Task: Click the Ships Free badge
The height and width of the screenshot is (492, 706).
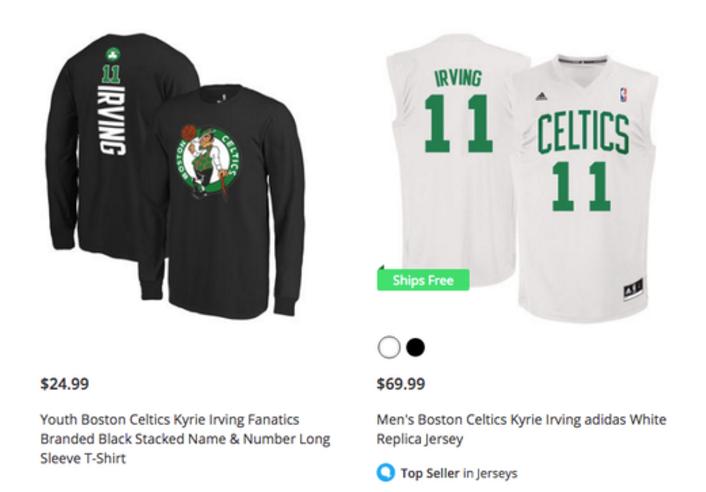Action: tap(424, 280)
